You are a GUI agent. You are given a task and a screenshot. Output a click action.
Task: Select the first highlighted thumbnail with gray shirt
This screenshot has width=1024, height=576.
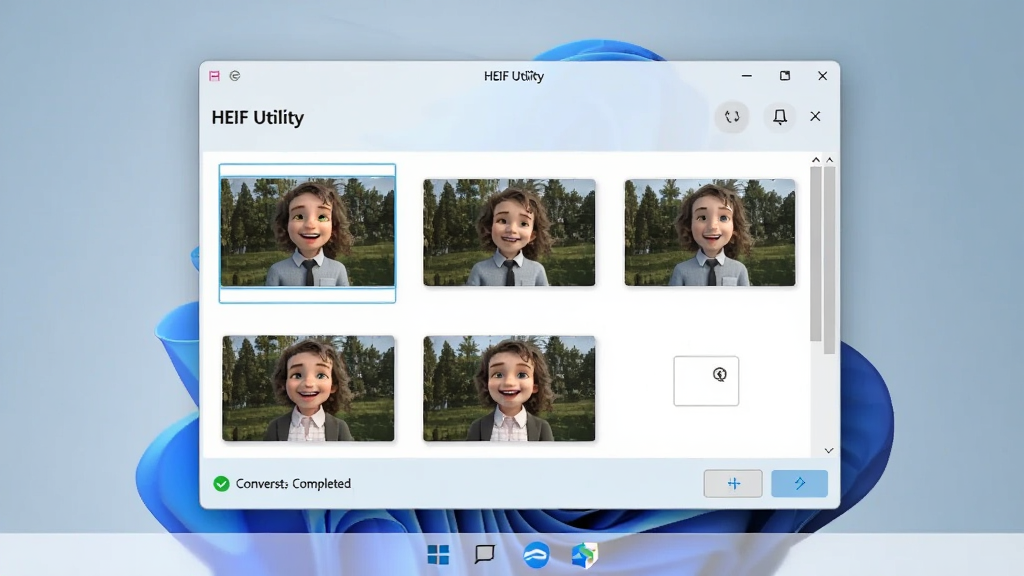click(x=308, y=233)
